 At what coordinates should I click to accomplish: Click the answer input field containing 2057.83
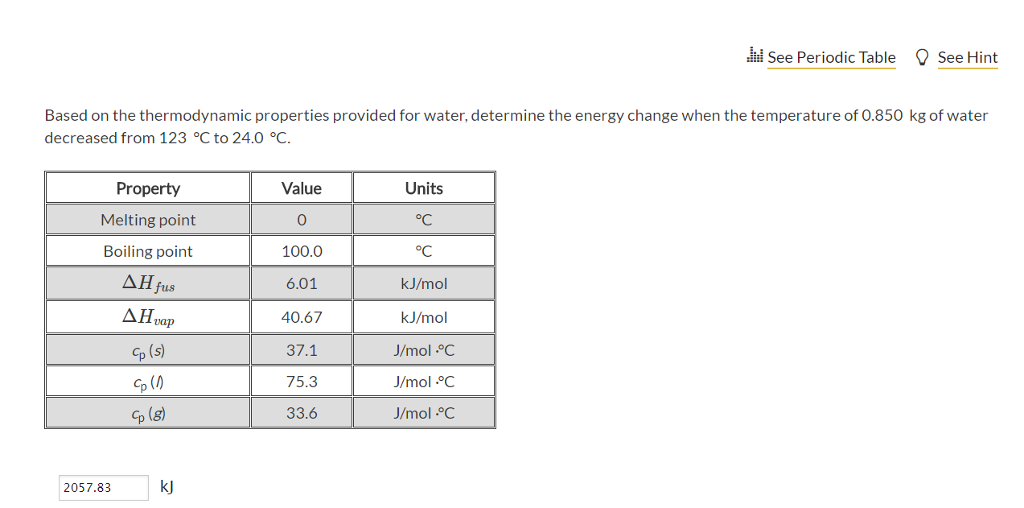tap(103, 488)
